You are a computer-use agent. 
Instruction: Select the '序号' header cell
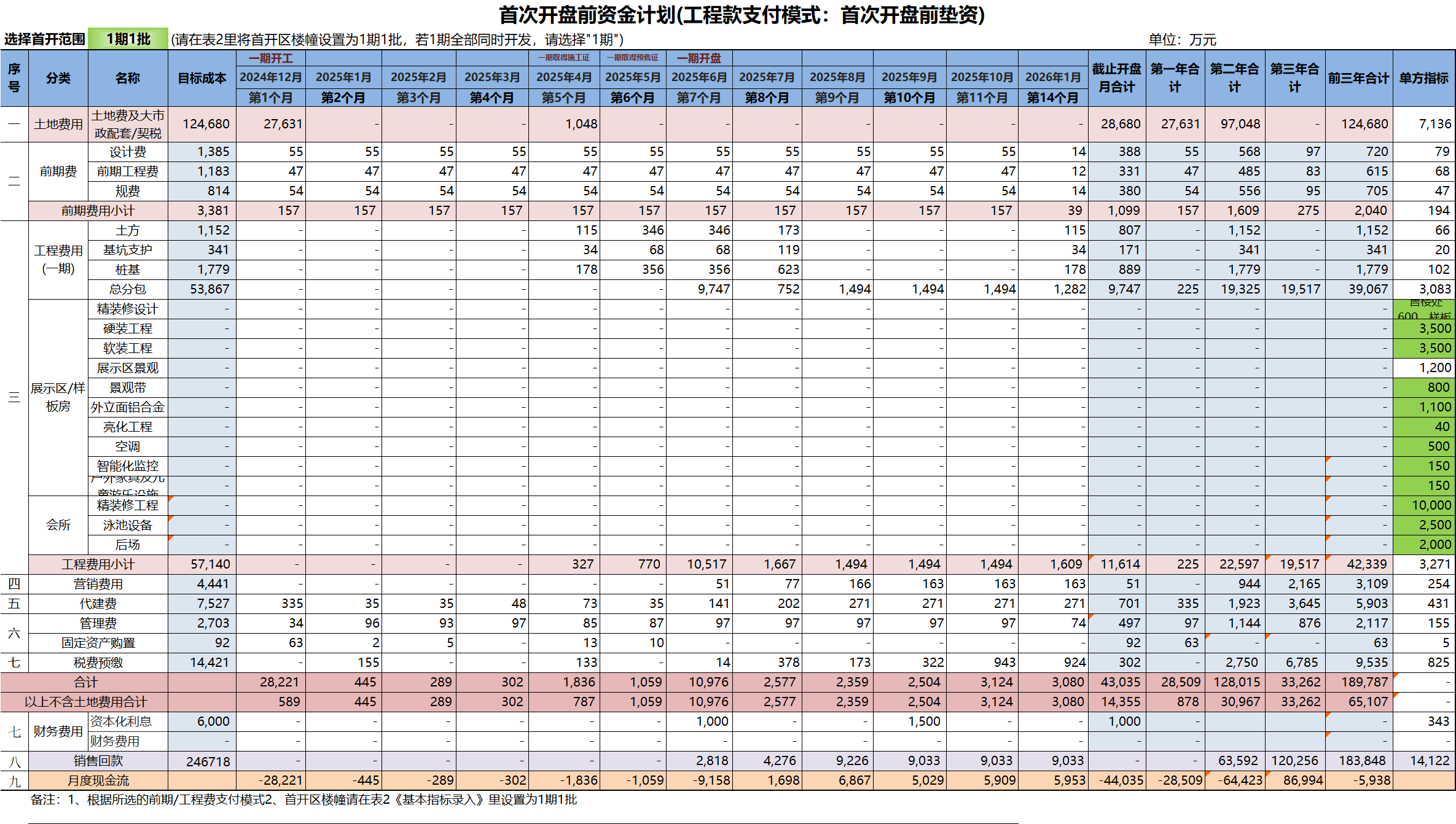click(14, 78)
